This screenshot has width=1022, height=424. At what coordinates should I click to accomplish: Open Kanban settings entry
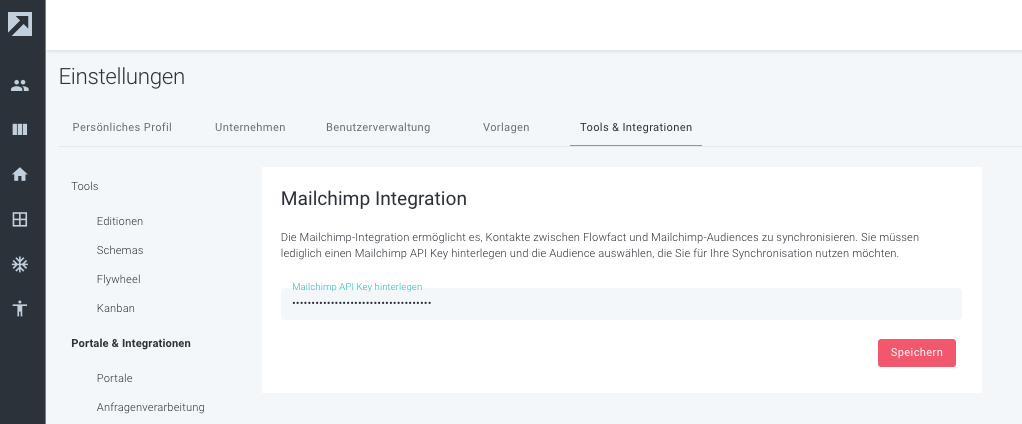[115, 308]
